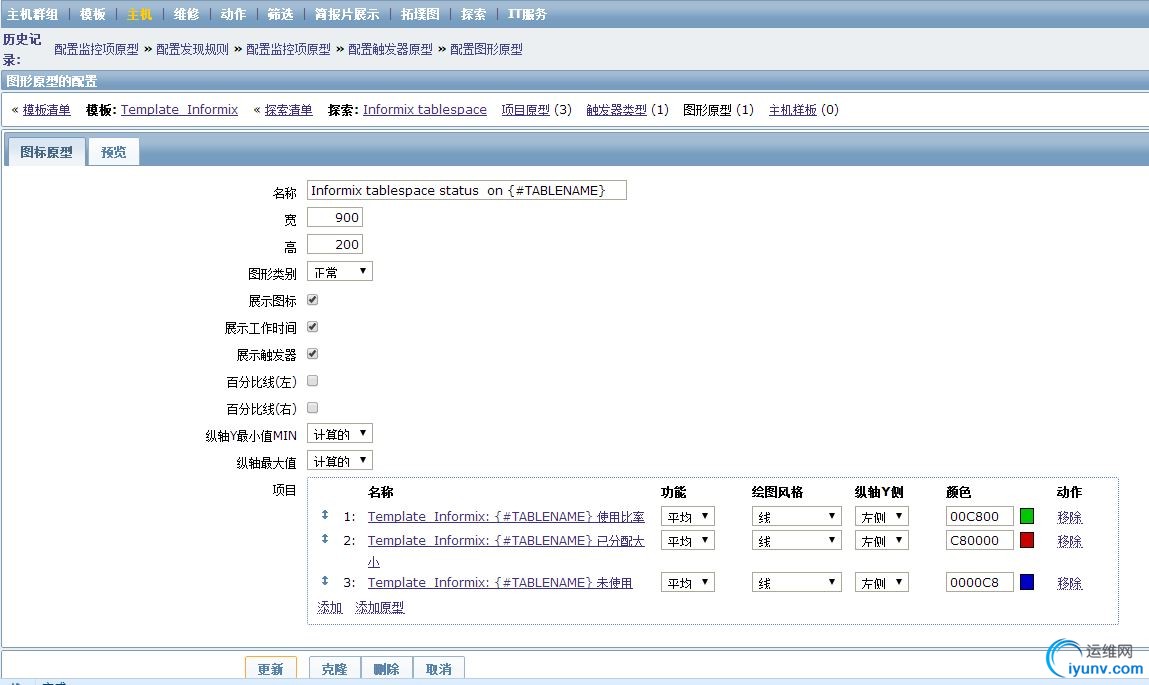Open 绘图风格 dropdown for 已分配大小 item
The height and width of the screenshot is (685, 1149).
click(797, 541)
